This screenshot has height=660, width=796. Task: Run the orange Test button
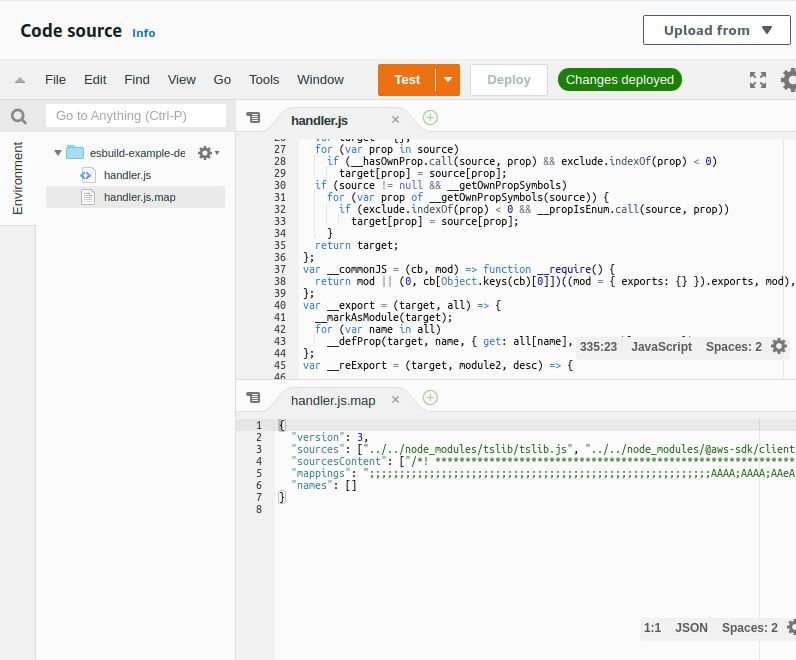407,80
